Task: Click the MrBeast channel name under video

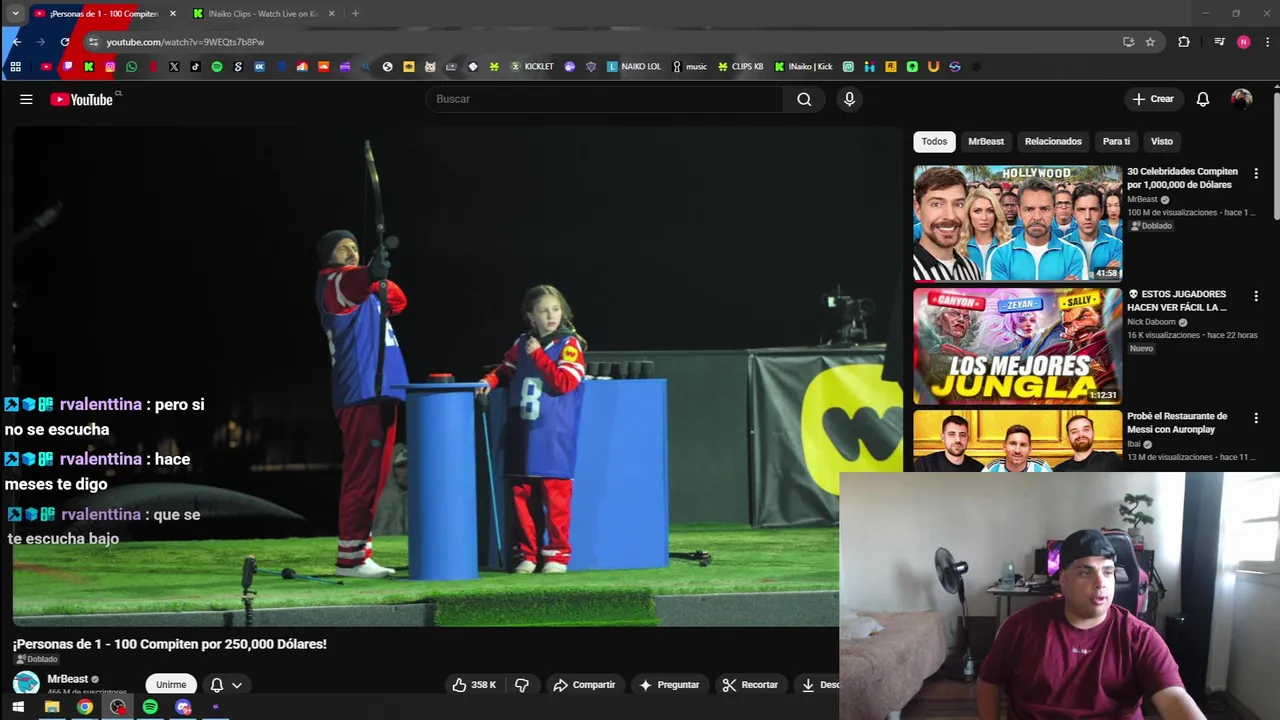Action: click(x=68, y=679)
